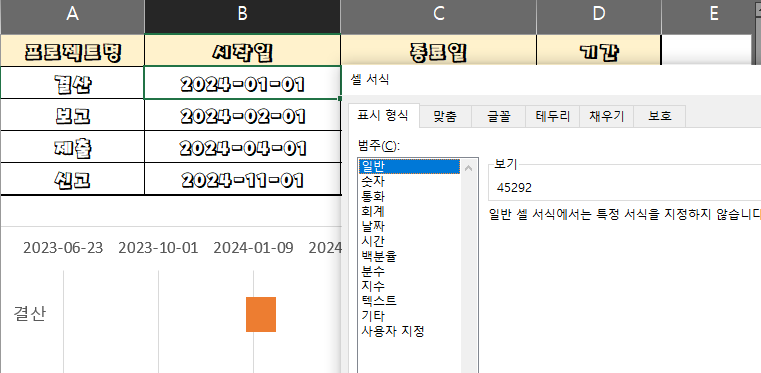Click the 시작일 header cell
This screenshot has width=761, height=373.
pos(243,50)
